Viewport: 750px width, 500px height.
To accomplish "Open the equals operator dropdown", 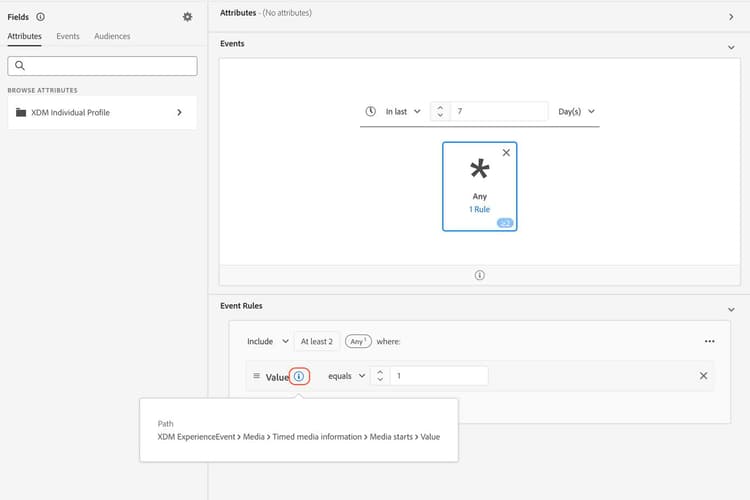I will (347, 376).
